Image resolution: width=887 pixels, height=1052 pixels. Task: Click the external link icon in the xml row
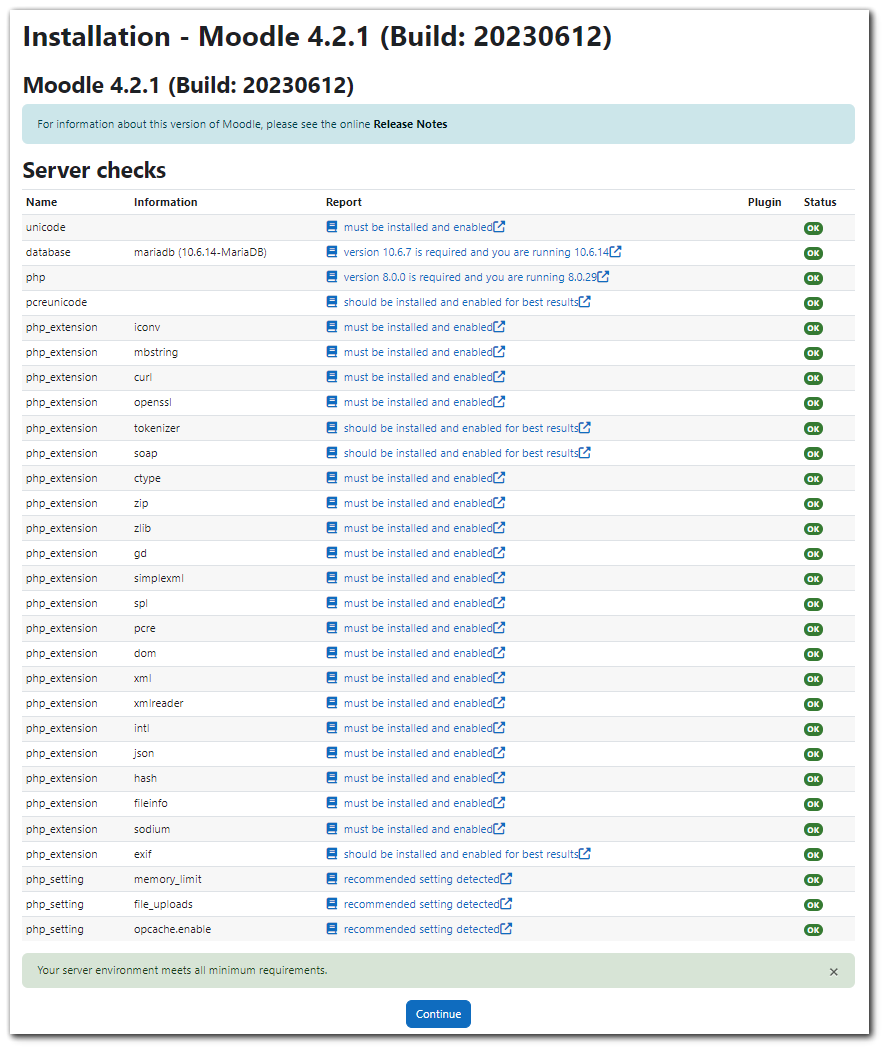click(x=499, y=678)
